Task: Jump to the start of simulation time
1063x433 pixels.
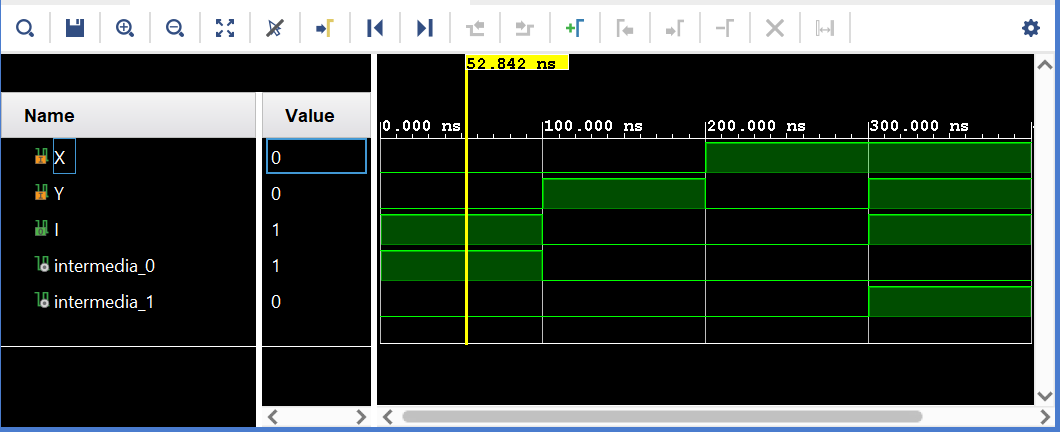Action: click(375, 28)
